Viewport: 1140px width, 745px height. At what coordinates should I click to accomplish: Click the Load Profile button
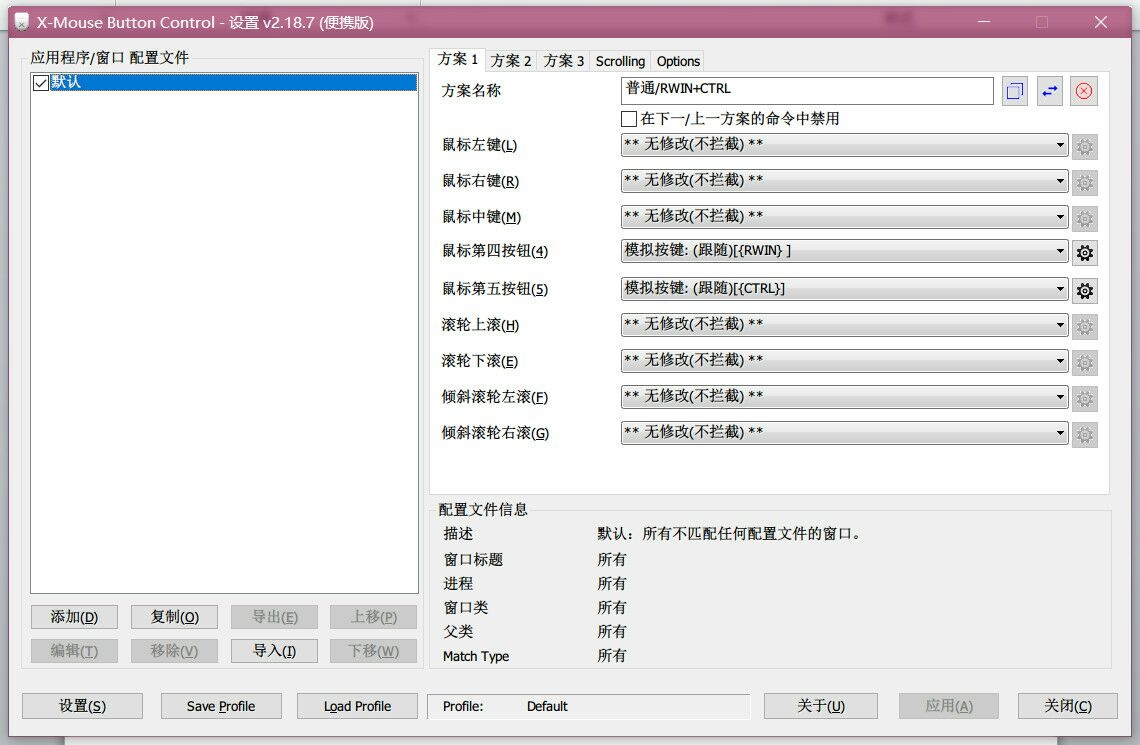(357, 706)
